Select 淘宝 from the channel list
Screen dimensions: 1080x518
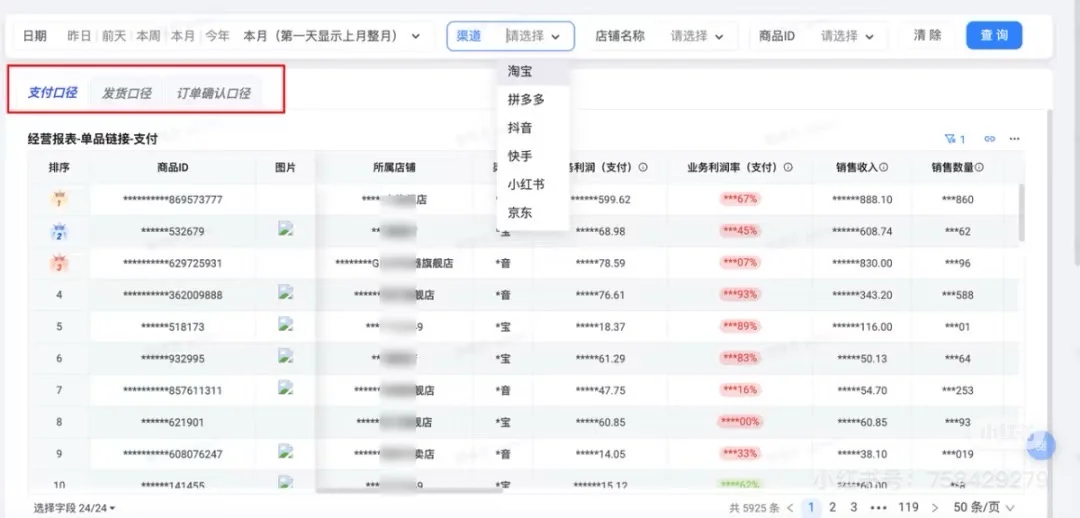click(533, 71)
